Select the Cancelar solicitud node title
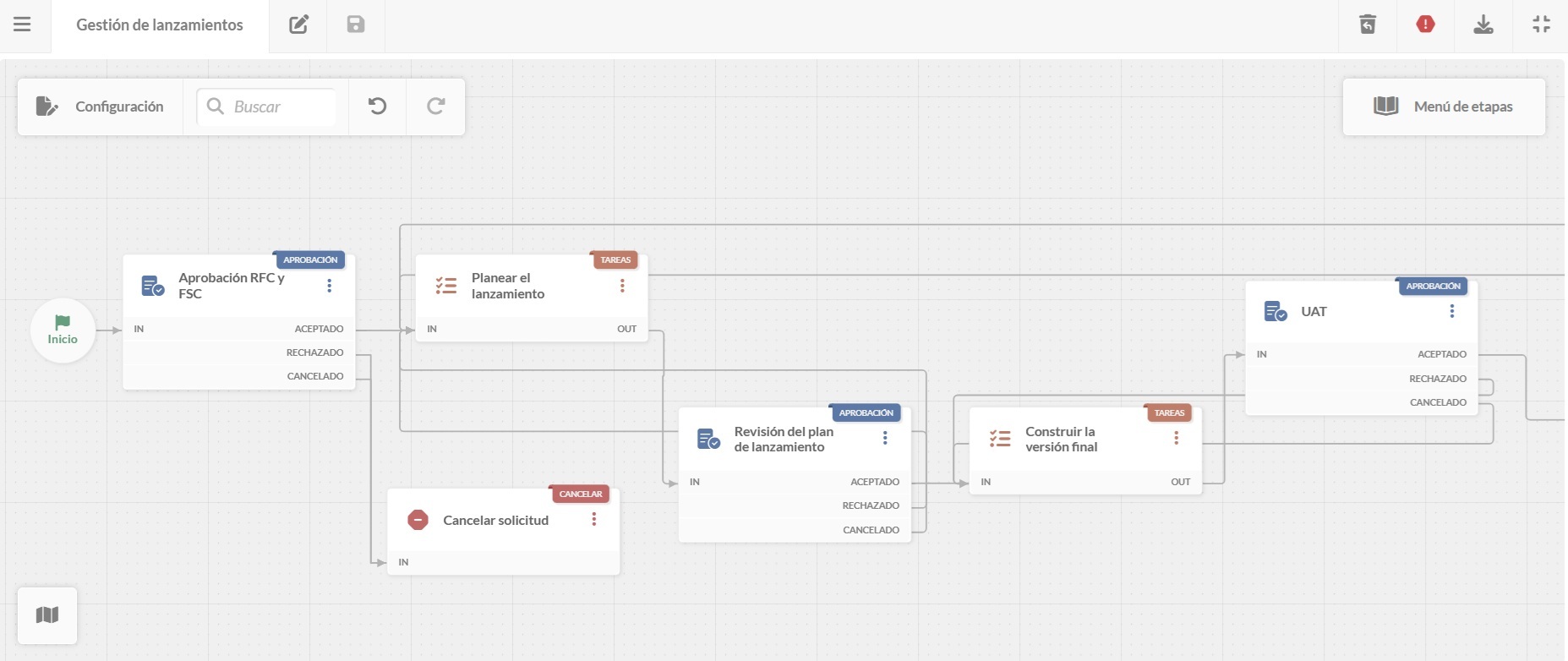Viewport: 1568px width, 661px height. pyautogui.click(x=496, y=520)
